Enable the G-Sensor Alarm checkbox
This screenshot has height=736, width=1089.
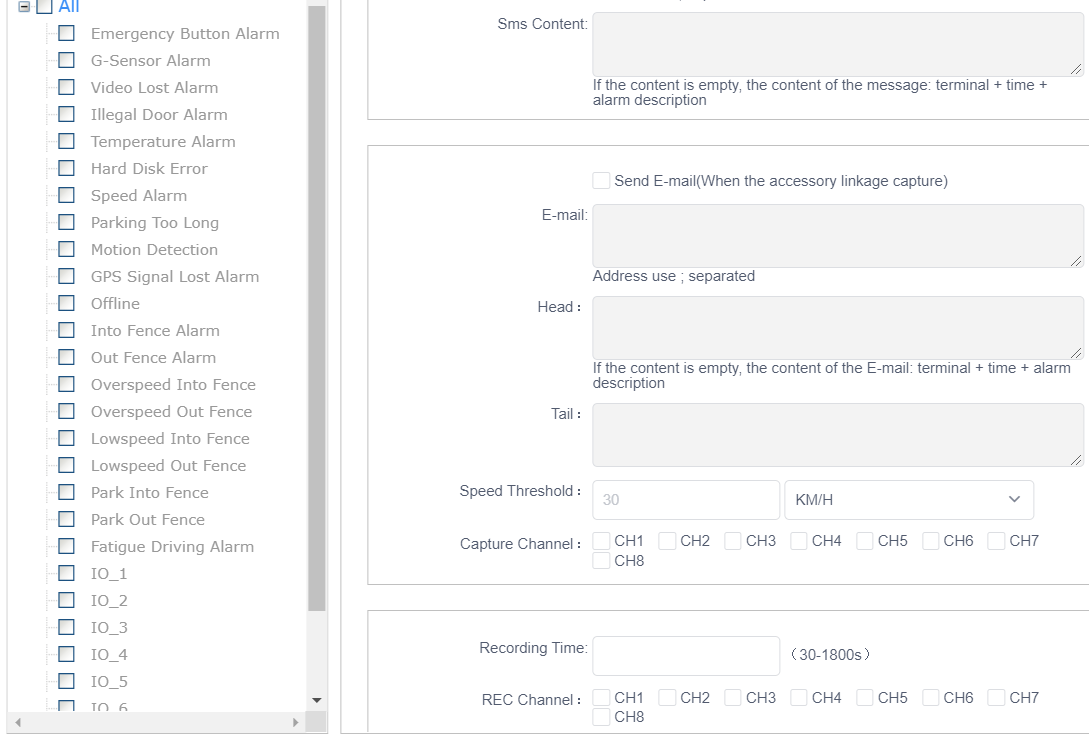point(67,60)
